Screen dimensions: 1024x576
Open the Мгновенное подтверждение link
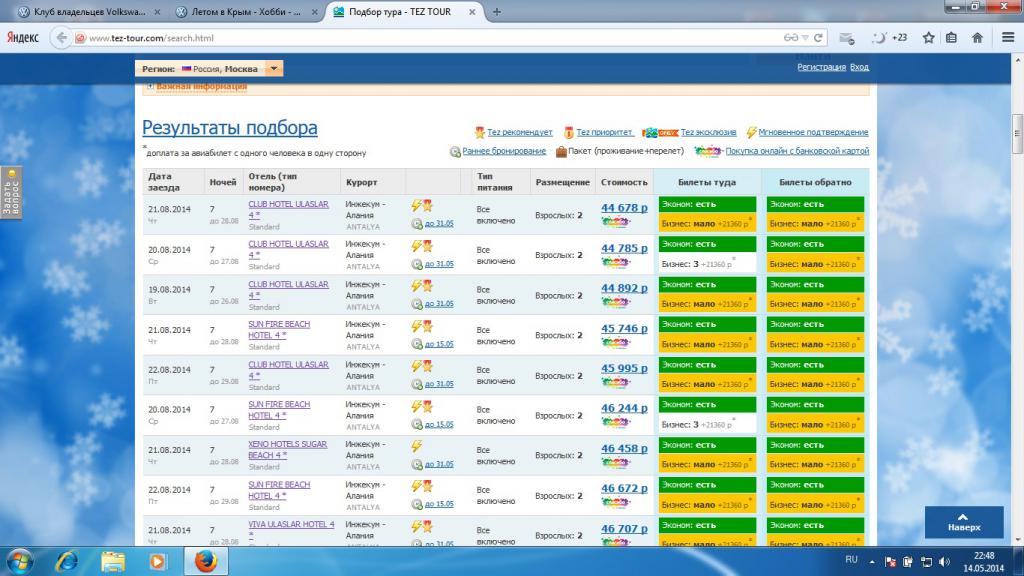click(813, 132)
